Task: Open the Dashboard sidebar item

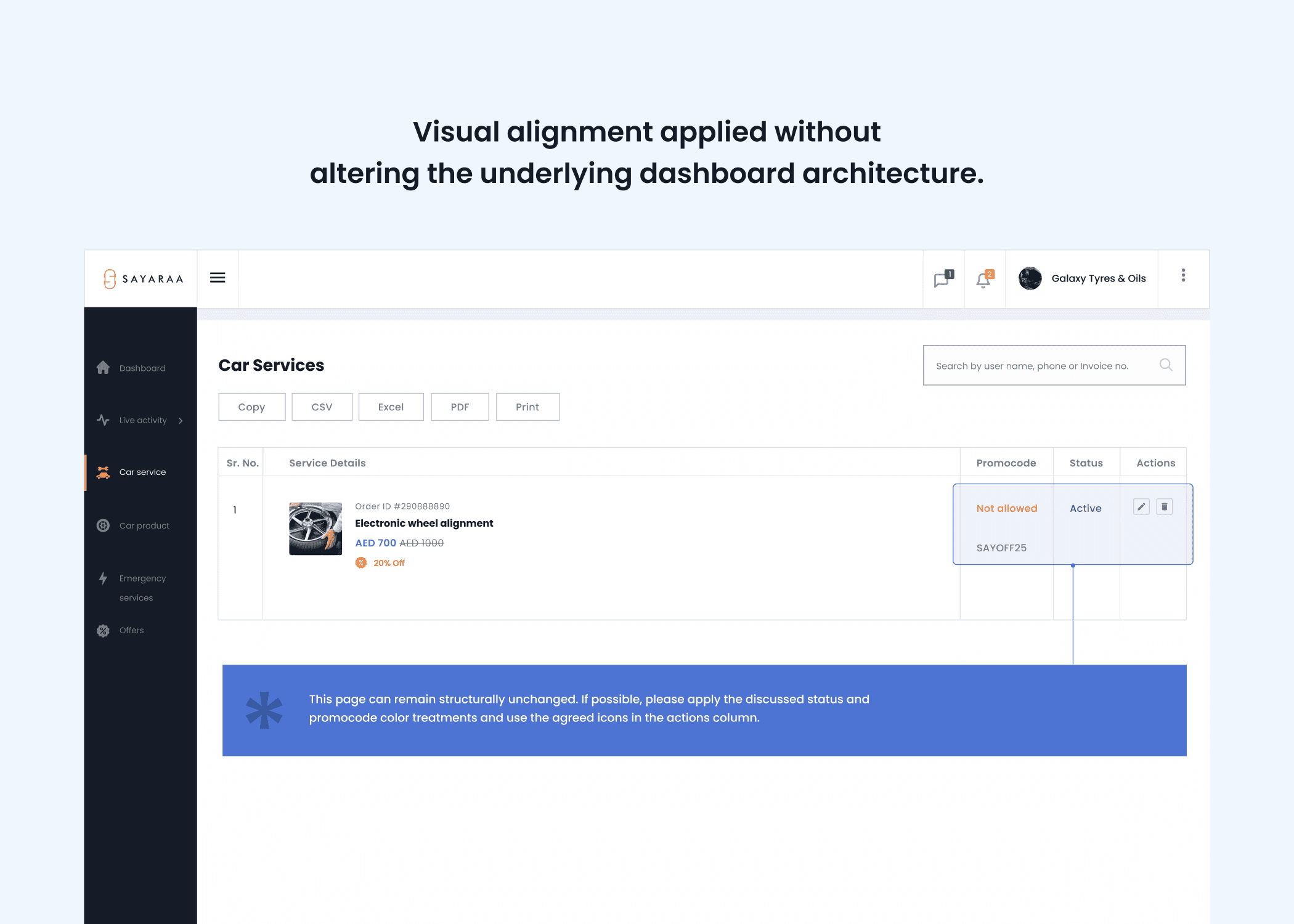Action: tap(142, 368)
